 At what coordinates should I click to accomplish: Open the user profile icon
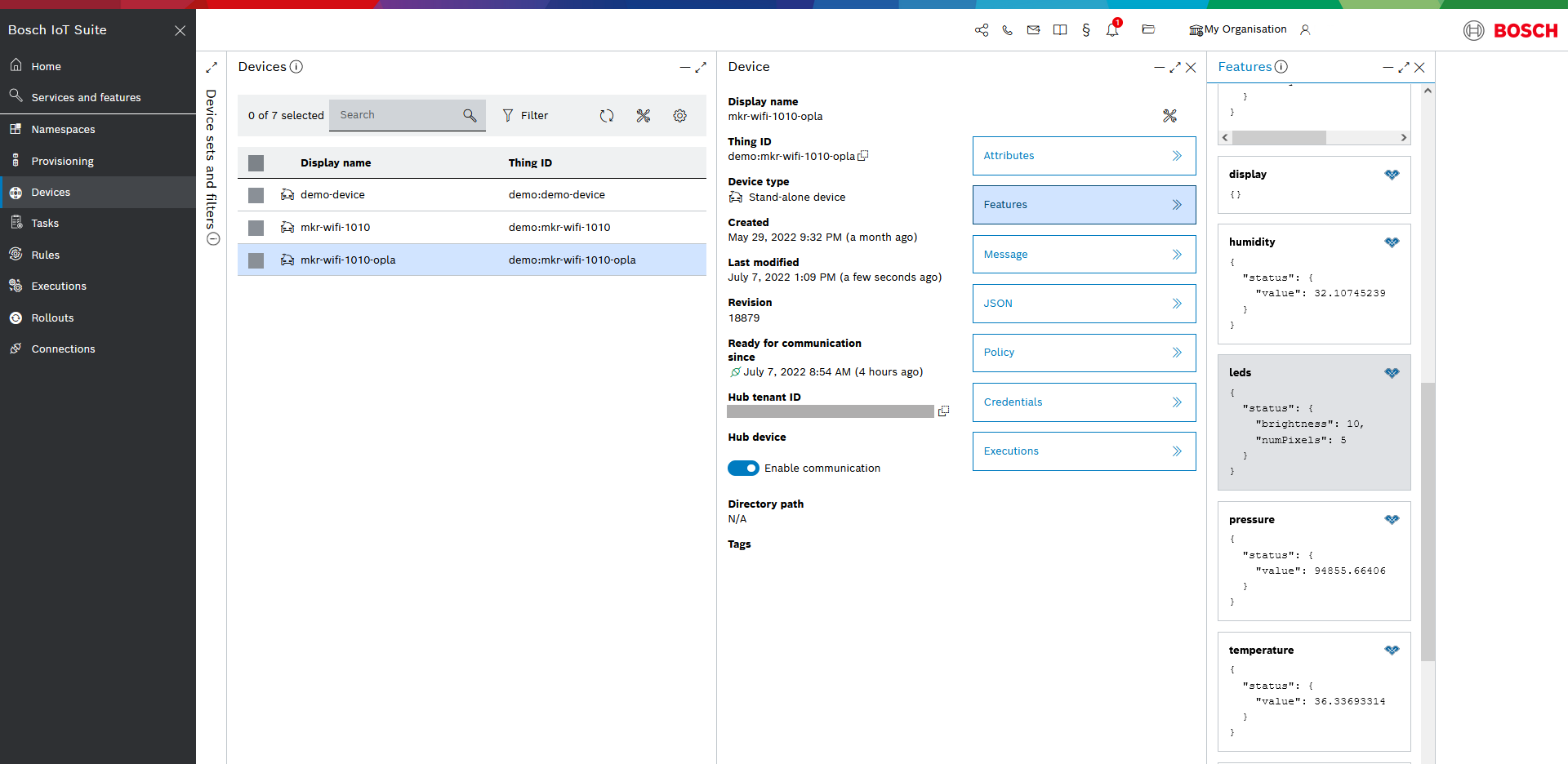pyautogui.click(x=1305, y=30)
